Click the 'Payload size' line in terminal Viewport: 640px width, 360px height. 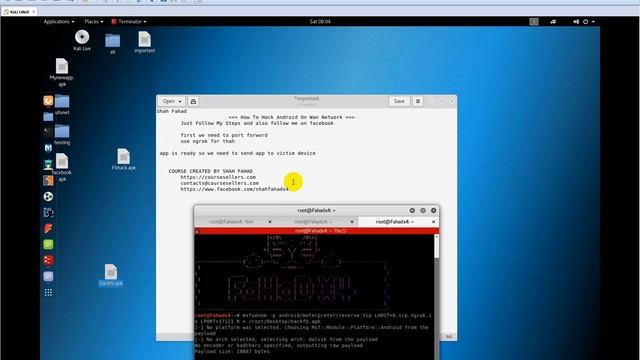pyautogui.click(x=232, y=351)
